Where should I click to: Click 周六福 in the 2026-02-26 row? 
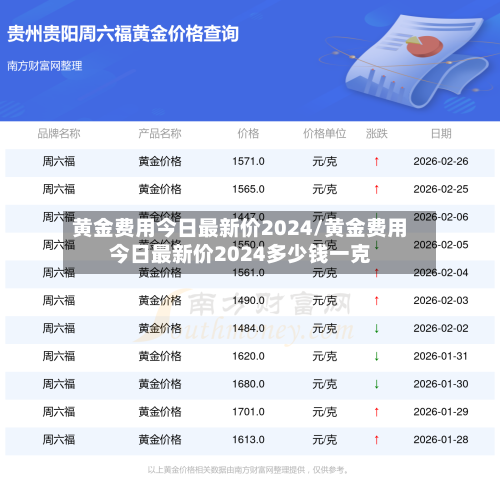tap(59, 162)
